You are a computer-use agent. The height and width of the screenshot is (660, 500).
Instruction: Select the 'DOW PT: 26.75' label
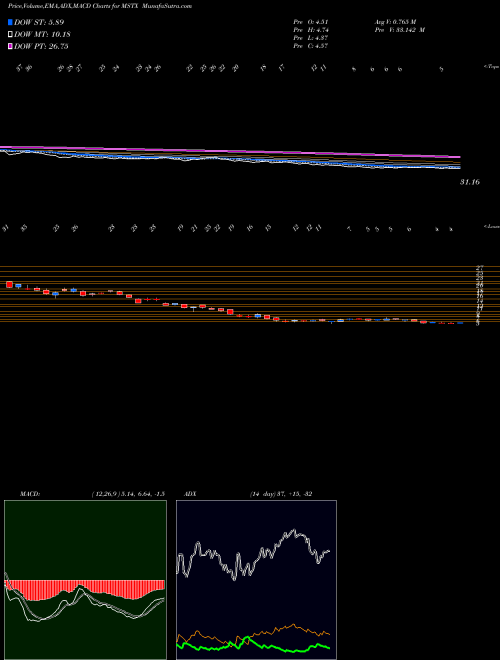(41, 46)
